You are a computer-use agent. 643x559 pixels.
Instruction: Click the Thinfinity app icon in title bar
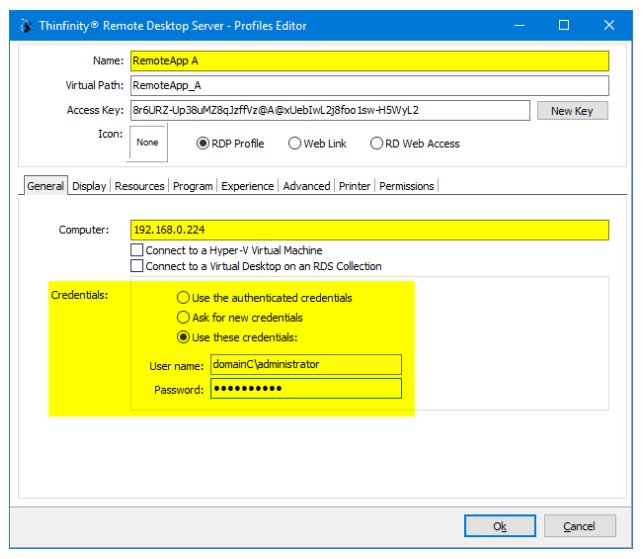click(26, 25)
